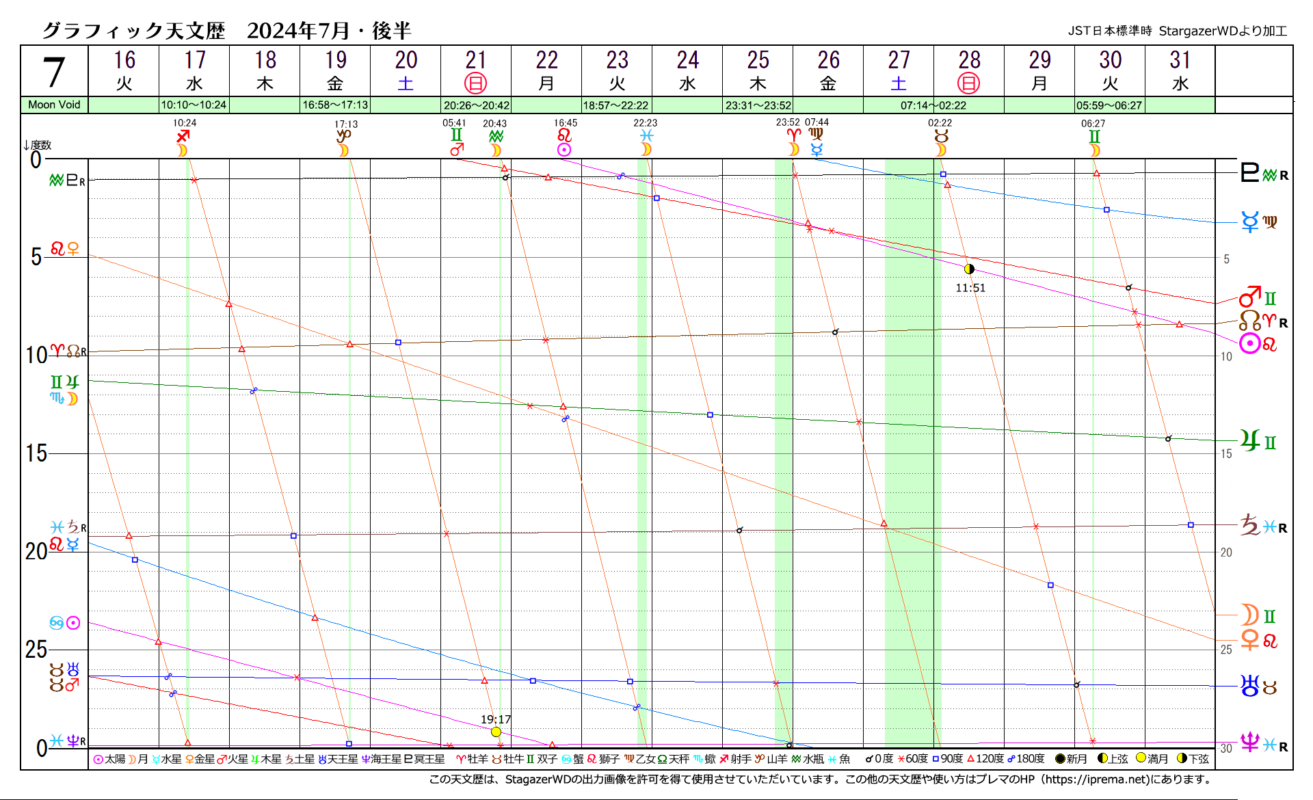The image size is (1313, 800).
Task: Click the full moon marker at 19:17
Action: click(x=496, y=732)
